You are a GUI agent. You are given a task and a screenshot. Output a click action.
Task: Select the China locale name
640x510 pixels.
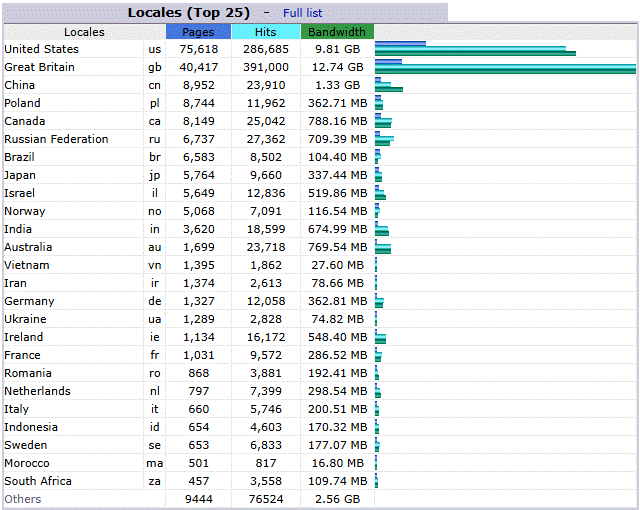[20, 85]
